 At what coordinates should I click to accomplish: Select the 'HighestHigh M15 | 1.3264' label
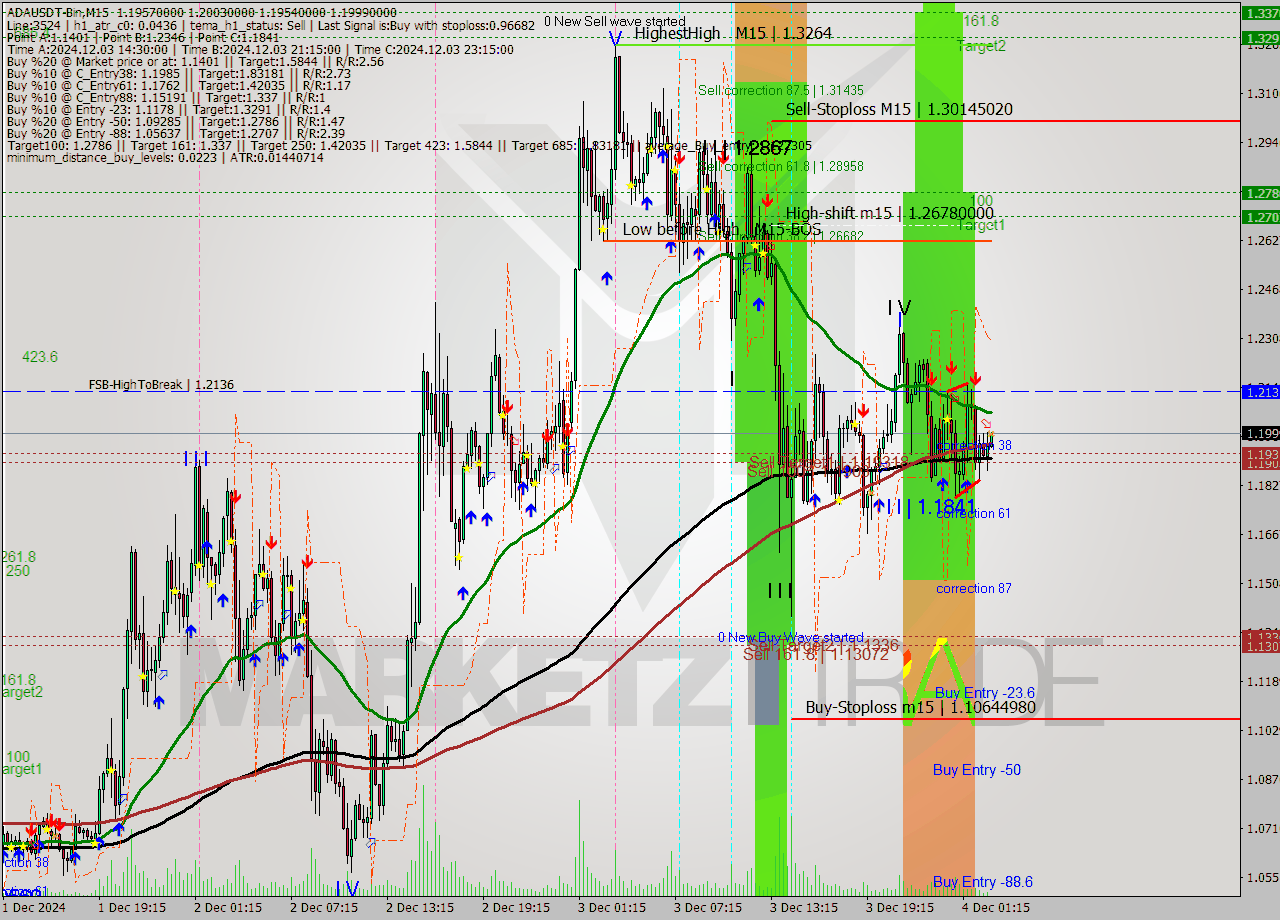733,34
